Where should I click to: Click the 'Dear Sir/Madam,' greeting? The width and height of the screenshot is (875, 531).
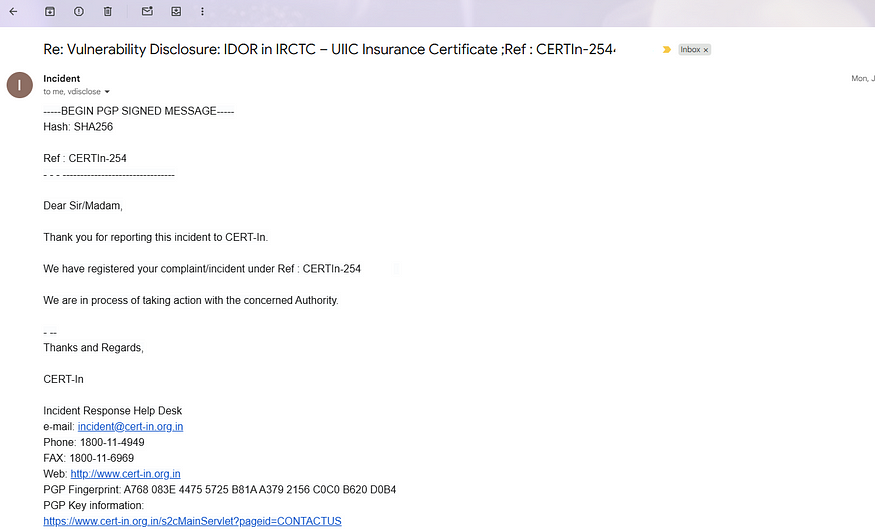coord(83,206)
